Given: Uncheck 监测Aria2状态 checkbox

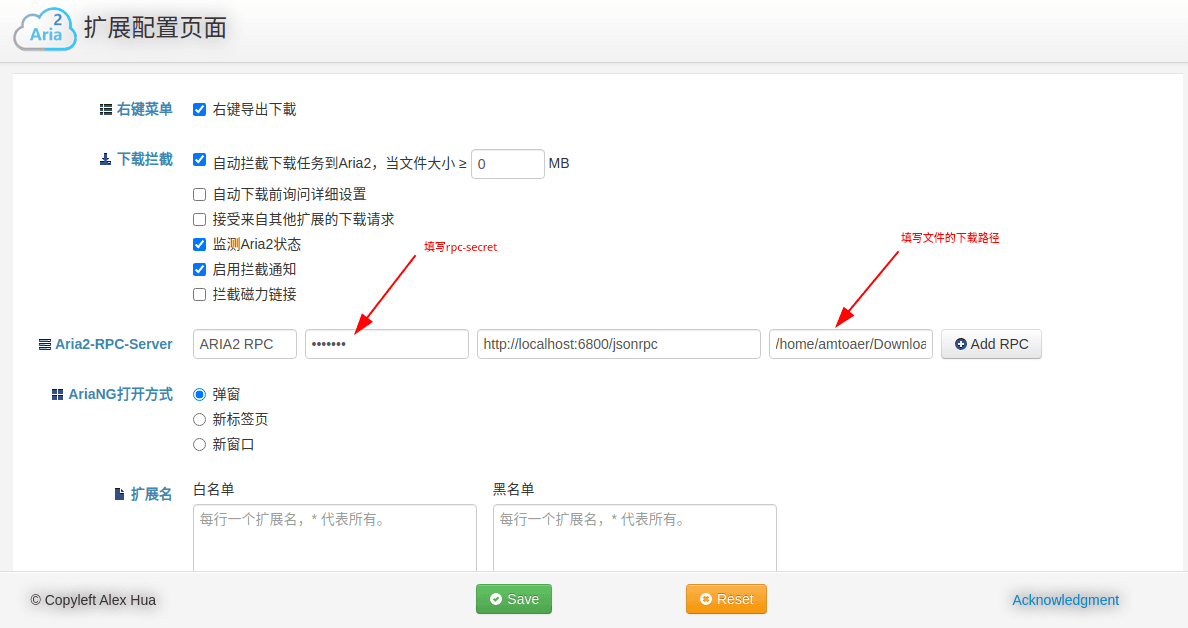Looking at the screenshot, I should (x=199, y=245).
